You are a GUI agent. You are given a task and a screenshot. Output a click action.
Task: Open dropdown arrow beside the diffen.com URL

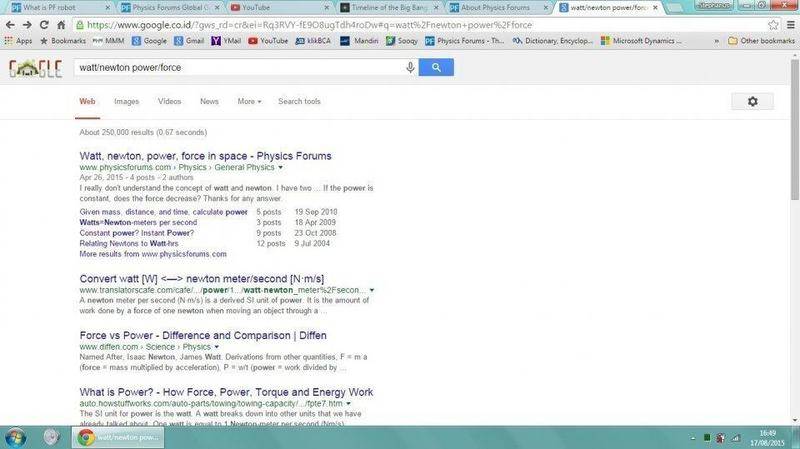[216, 347]
